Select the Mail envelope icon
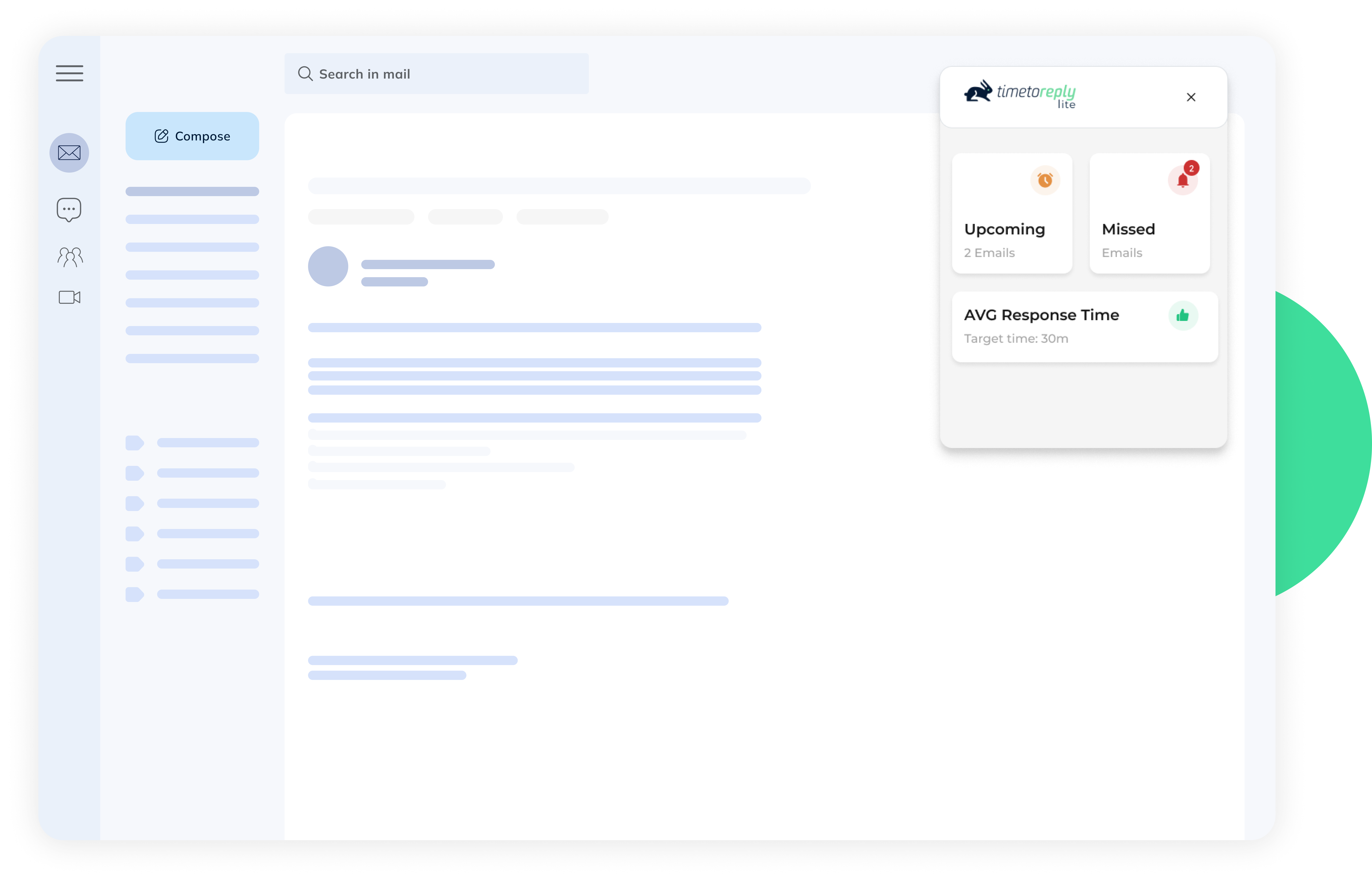The image size is (1372, 881). [x=69, y=153]
